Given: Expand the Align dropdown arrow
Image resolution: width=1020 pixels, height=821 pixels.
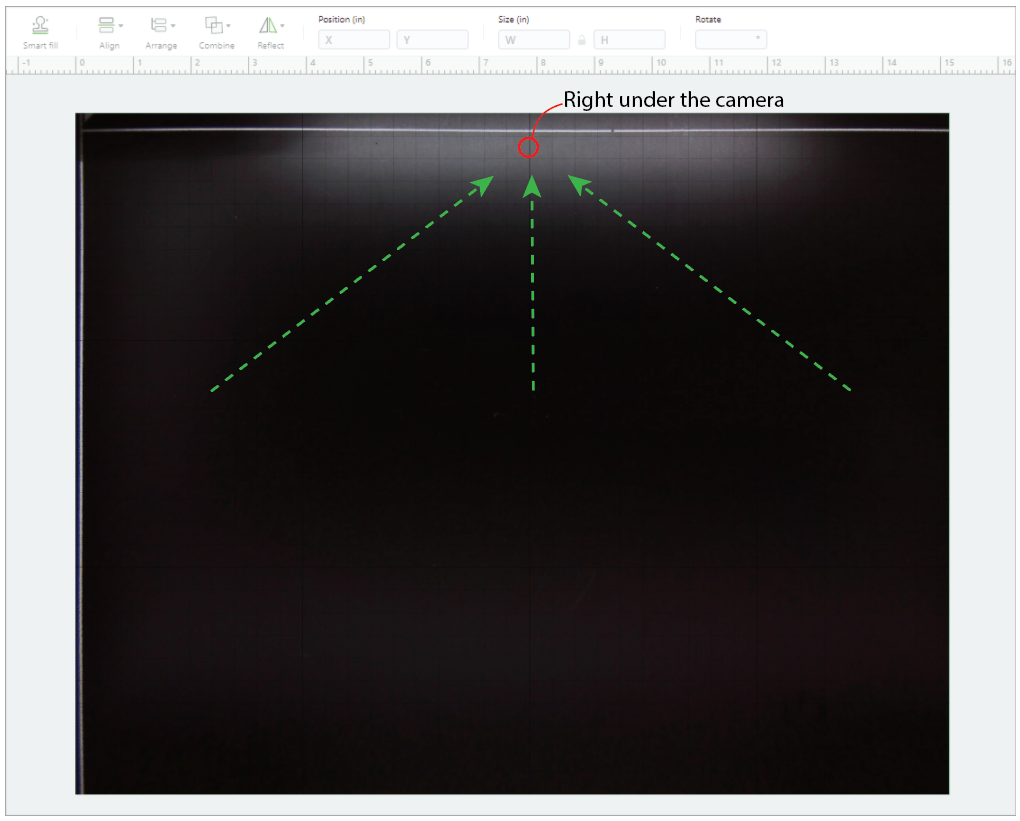Looking at the screenshot, I should pos(121,25).
